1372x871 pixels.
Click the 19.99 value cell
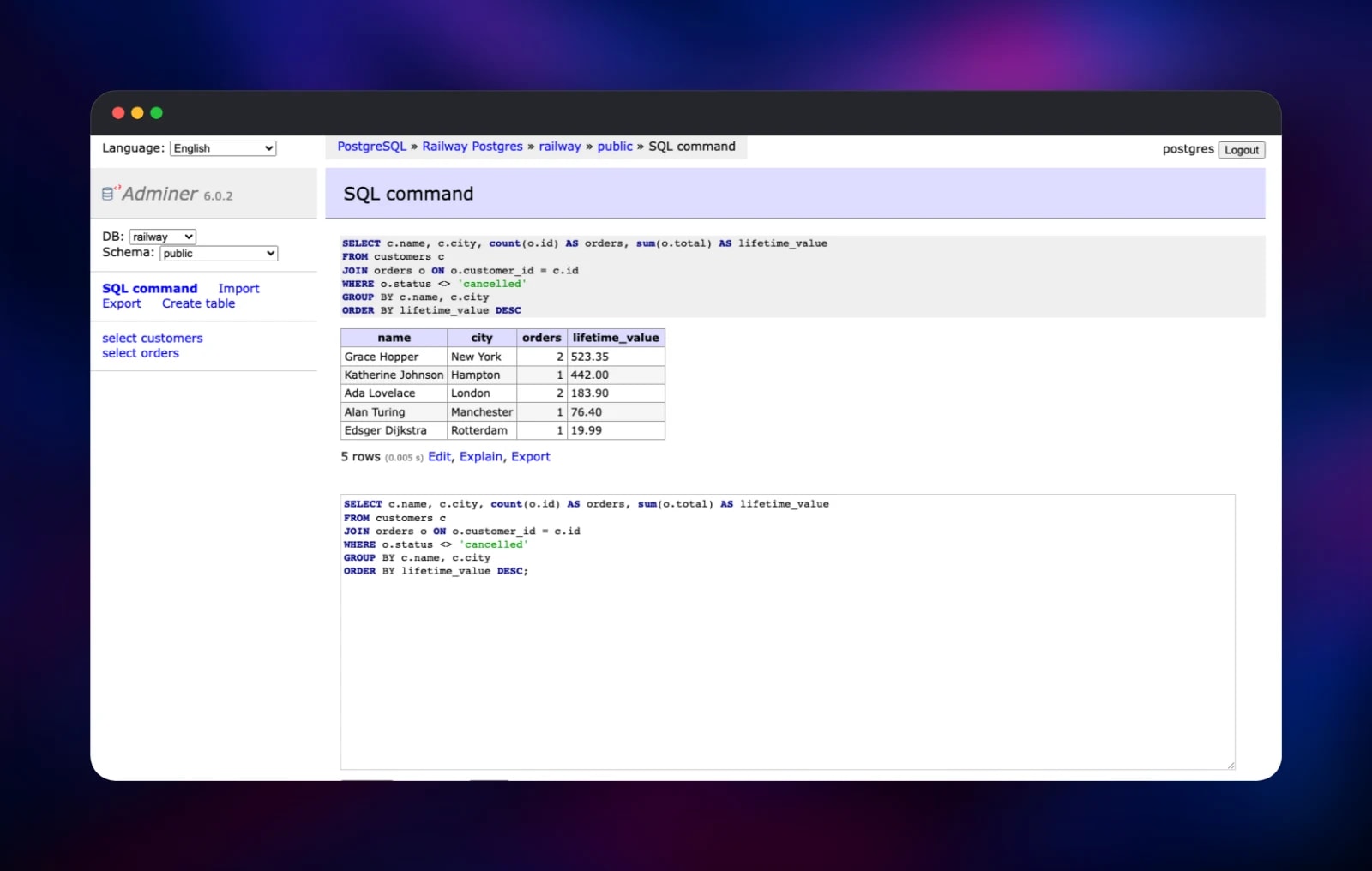(x=616, y=430)
